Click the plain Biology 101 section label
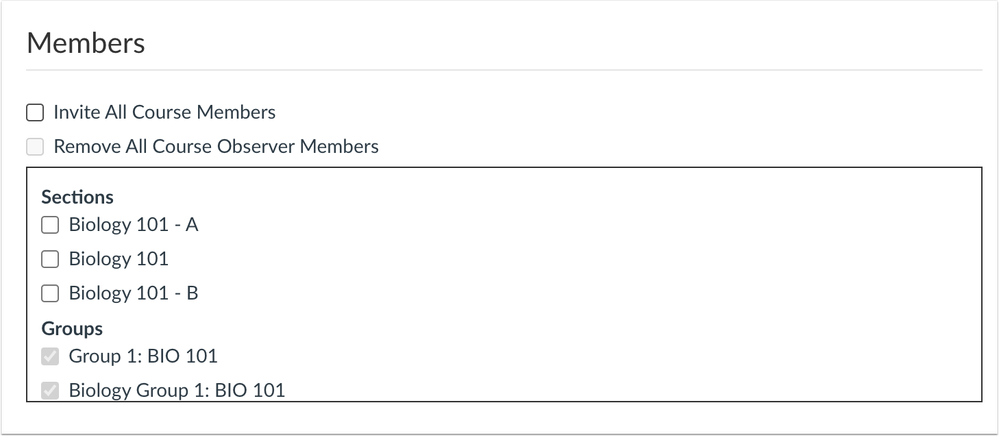The height and width of the screenshot is (436, 999). pyautogui.click(x=119, y=259)
